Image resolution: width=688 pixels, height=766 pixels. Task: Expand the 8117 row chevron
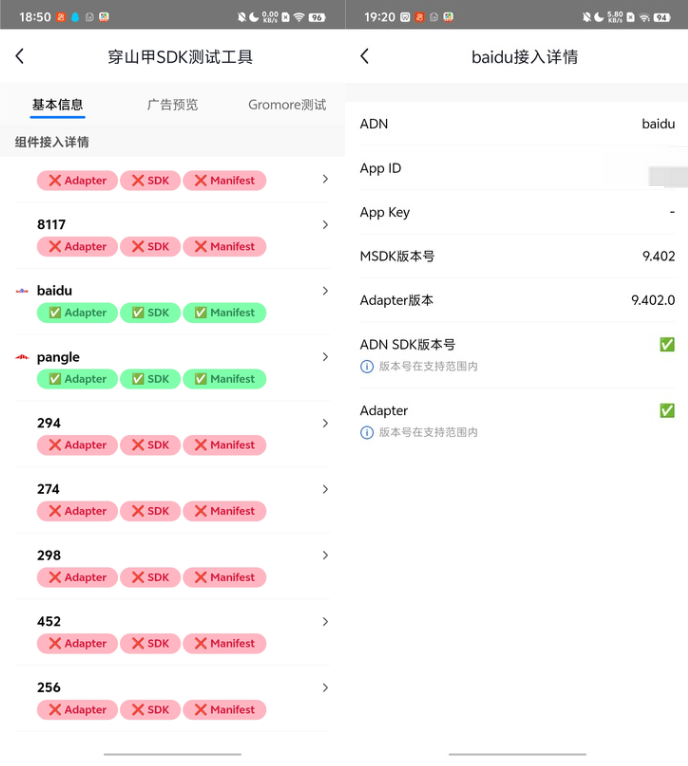click(325, 225)
